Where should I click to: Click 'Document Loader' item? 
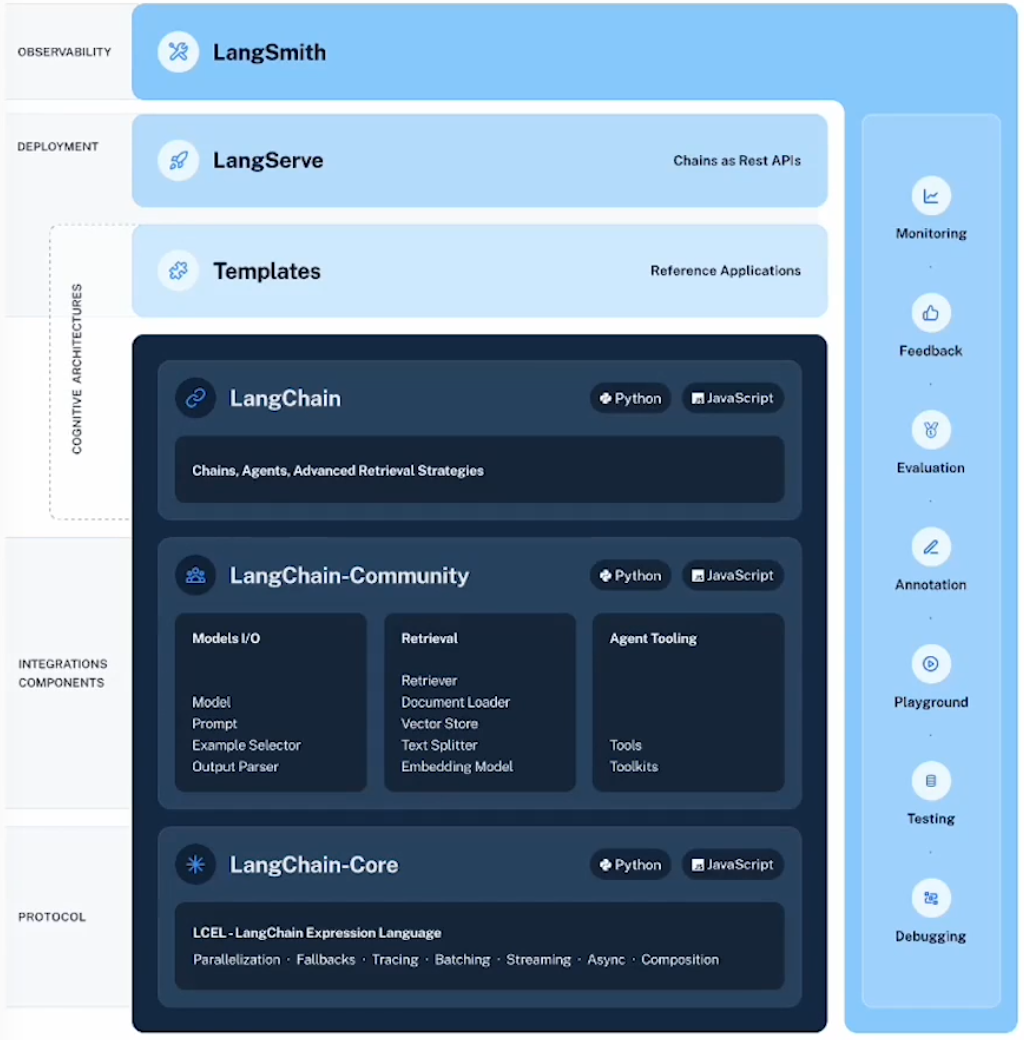click(456, 702)
